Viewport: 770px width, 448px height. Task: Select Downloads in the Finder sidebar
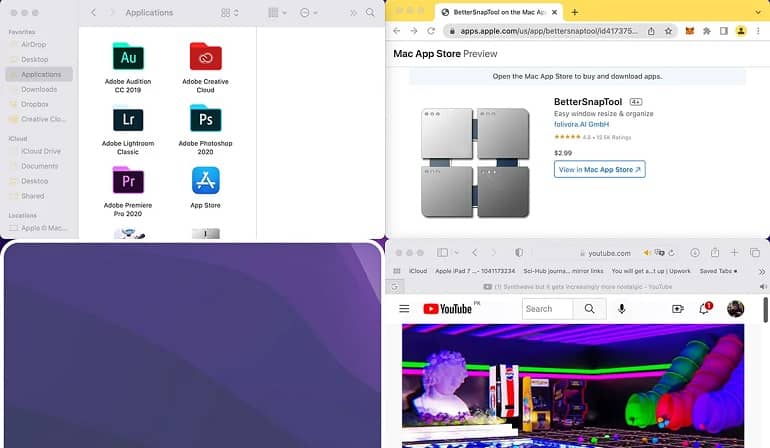39,89
